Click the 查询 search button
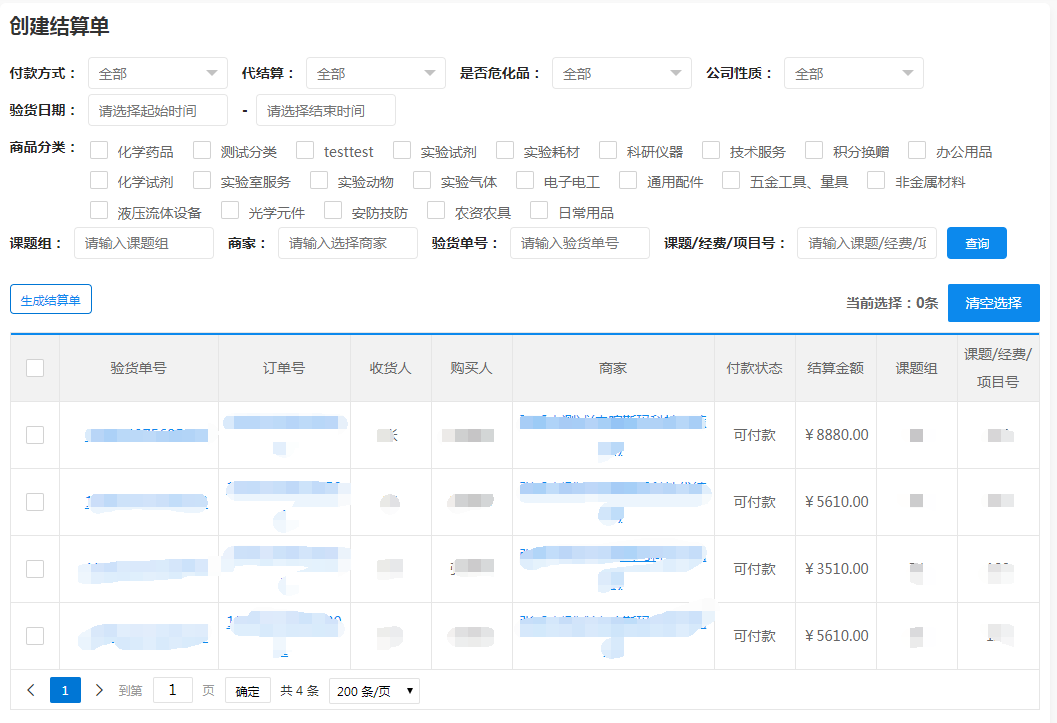The height and width of the screenshot is (723, 1057). click(x=976, y=243)
